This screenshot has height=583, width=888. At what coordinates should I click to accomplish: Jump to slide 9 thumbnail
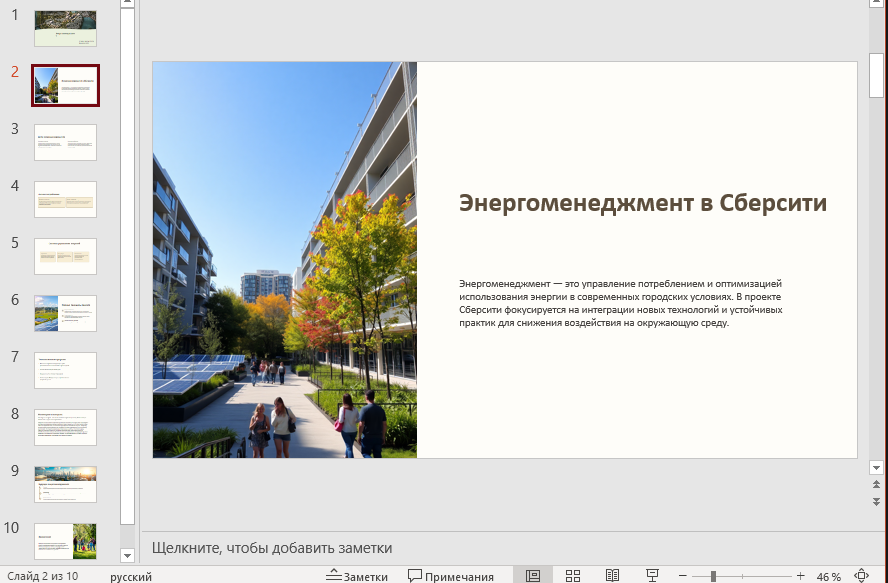click(65, 484)
